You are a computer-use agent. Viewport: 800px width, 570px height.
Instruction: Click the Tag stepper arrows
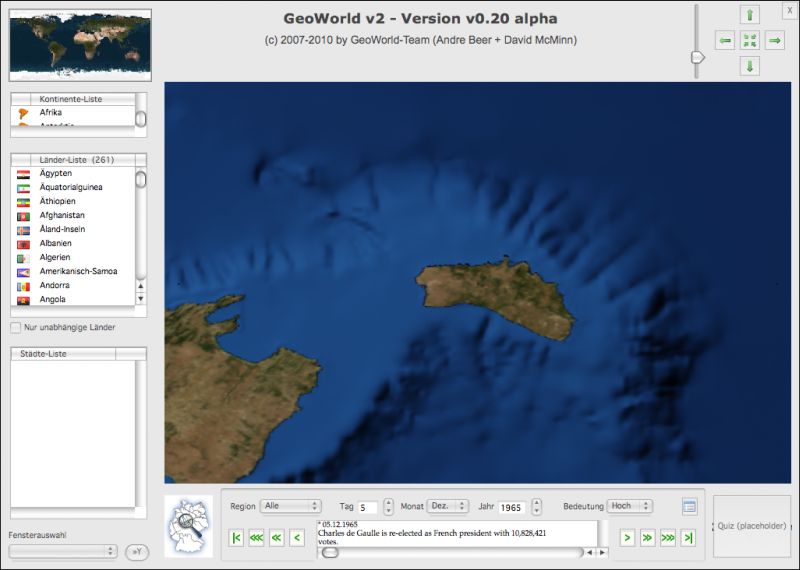coord(388,506)
